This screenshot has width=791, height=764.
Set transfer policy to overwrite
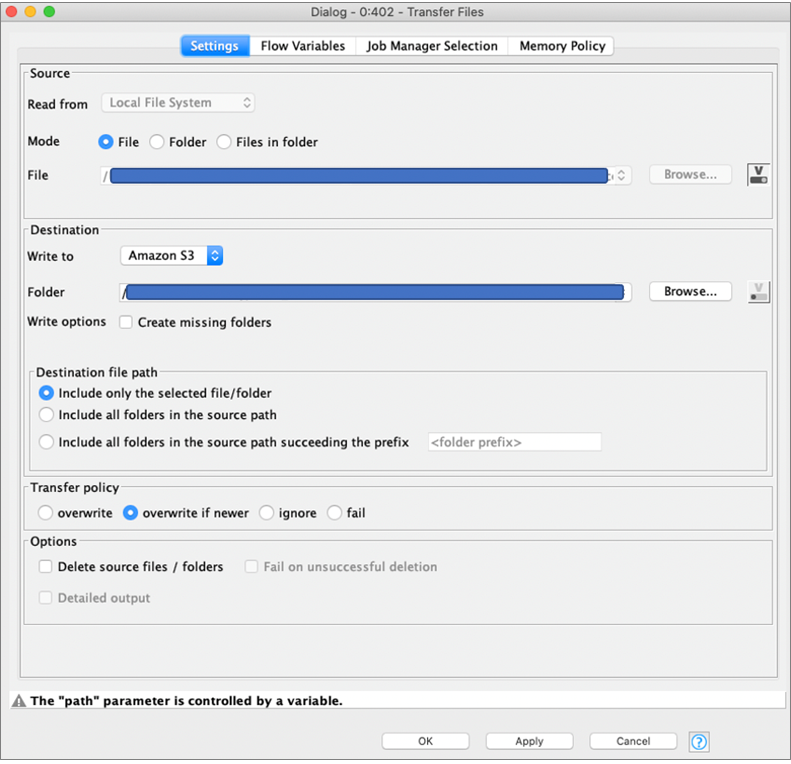tap(45, 513)
